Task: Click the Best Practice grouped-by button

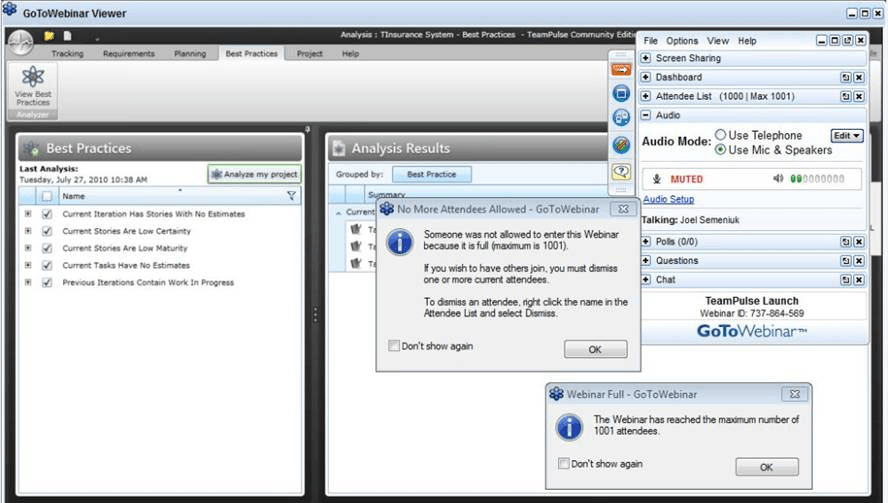Action: coord(432,174)
